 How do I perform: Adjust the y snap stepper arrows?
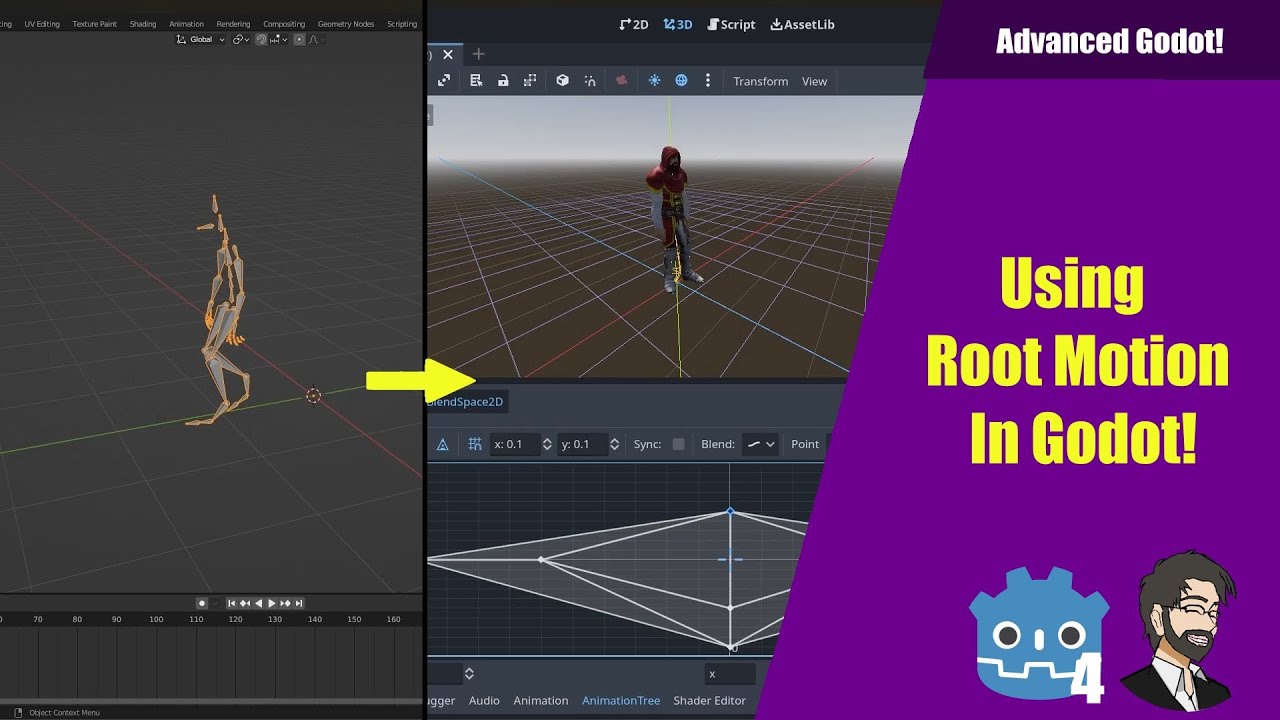click(x=614, y=444)
